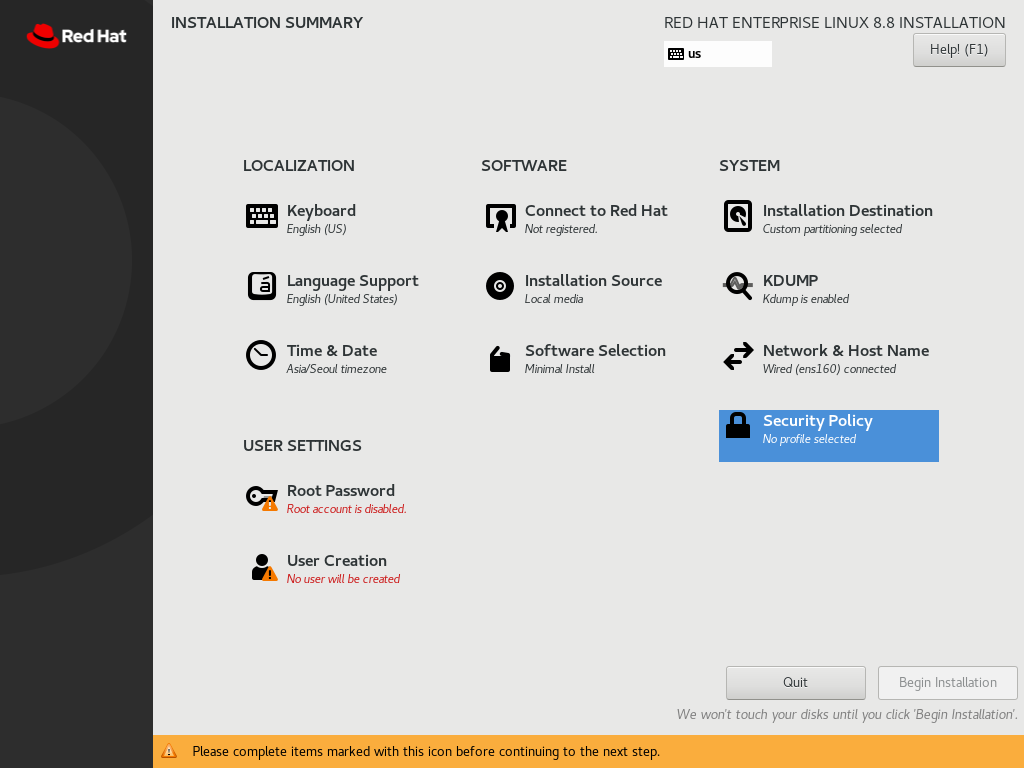Click the Begin Installation button
1024x768 pixels.
click(948, 682)
